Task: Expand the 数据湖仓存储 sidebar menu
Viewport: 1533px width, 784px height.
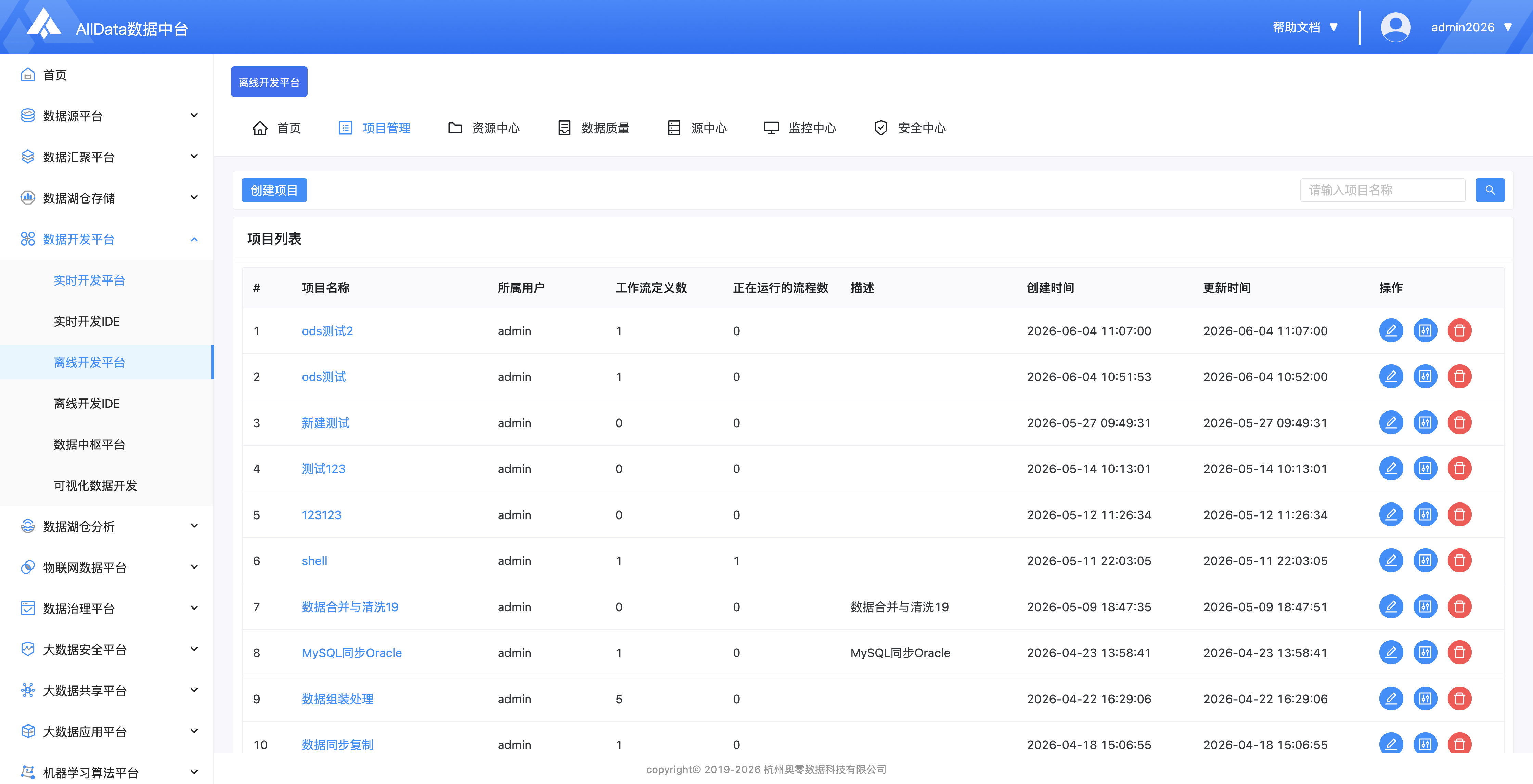Action: click(106, 198)
